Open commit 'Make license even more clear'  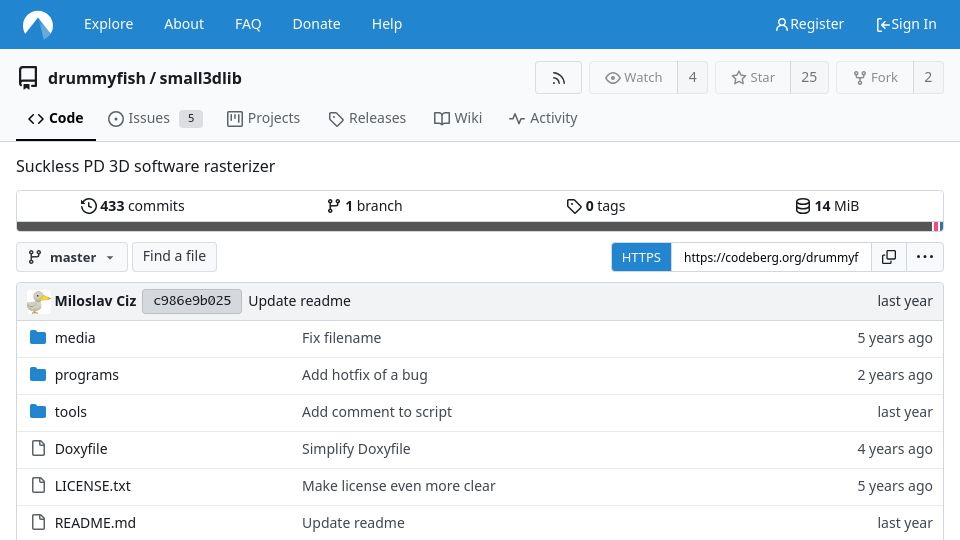[x=399, y=486]
